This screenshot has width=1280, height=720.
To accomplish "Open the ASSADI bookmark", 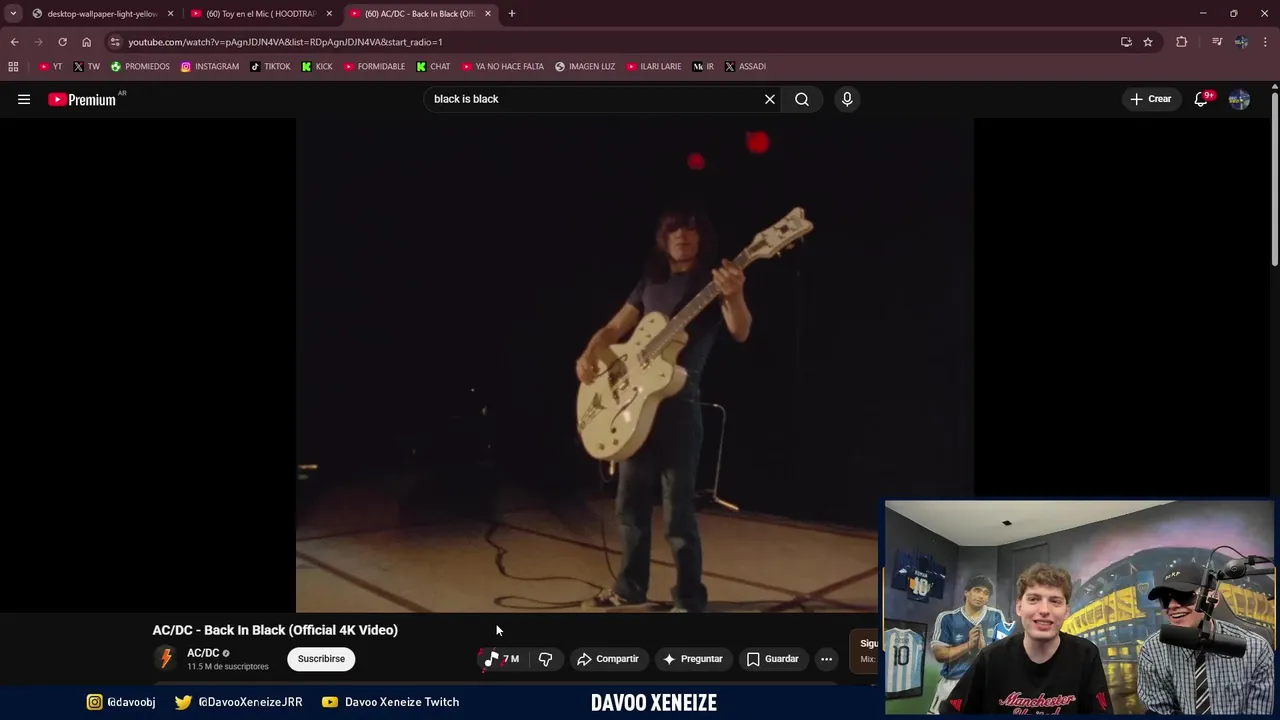I will 745,67.
